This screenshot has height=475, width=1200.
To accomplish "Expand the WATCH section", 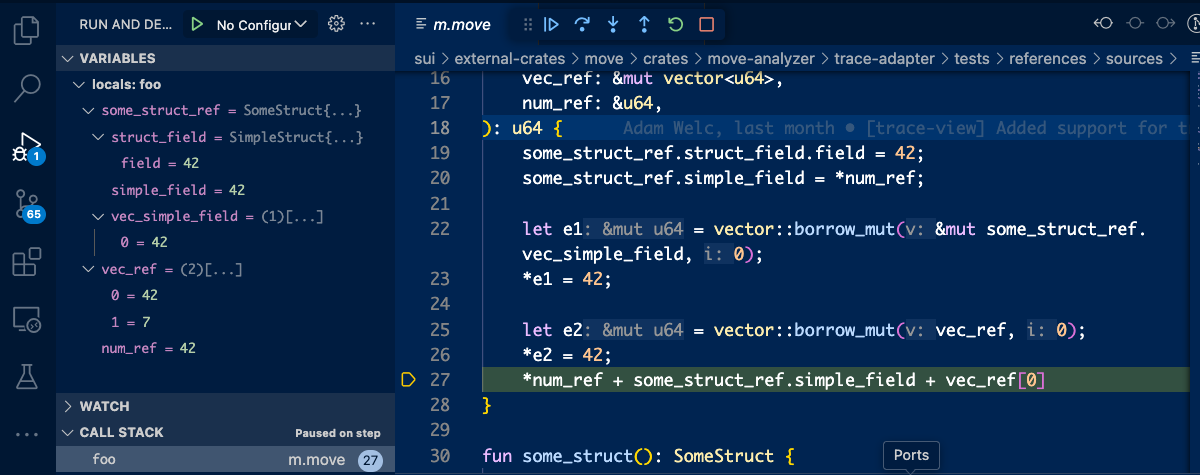I will [x=68, y=406].
